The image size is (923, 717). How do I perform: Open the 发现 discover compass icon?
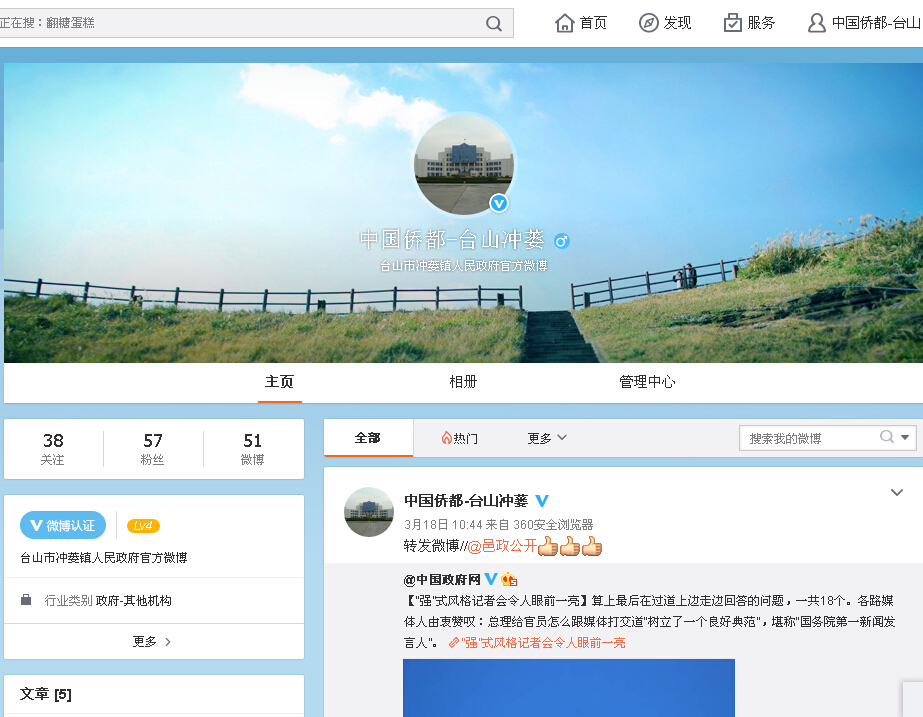(x=649, y=23)
